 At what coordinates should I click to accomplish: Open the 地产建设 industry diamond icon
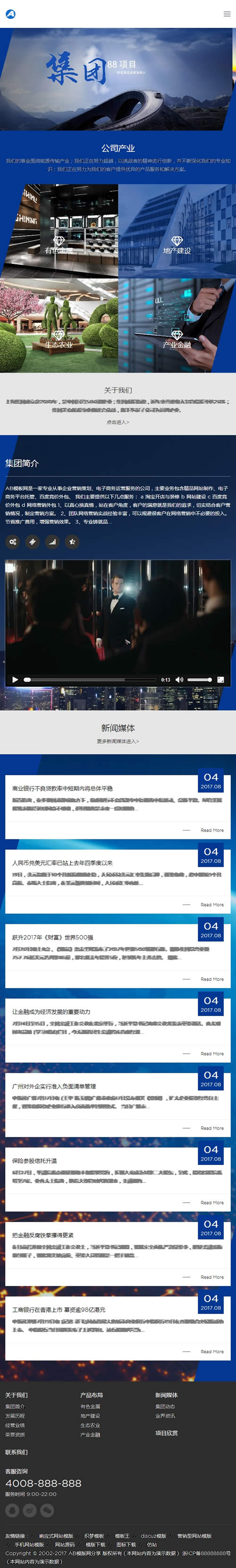177,241
